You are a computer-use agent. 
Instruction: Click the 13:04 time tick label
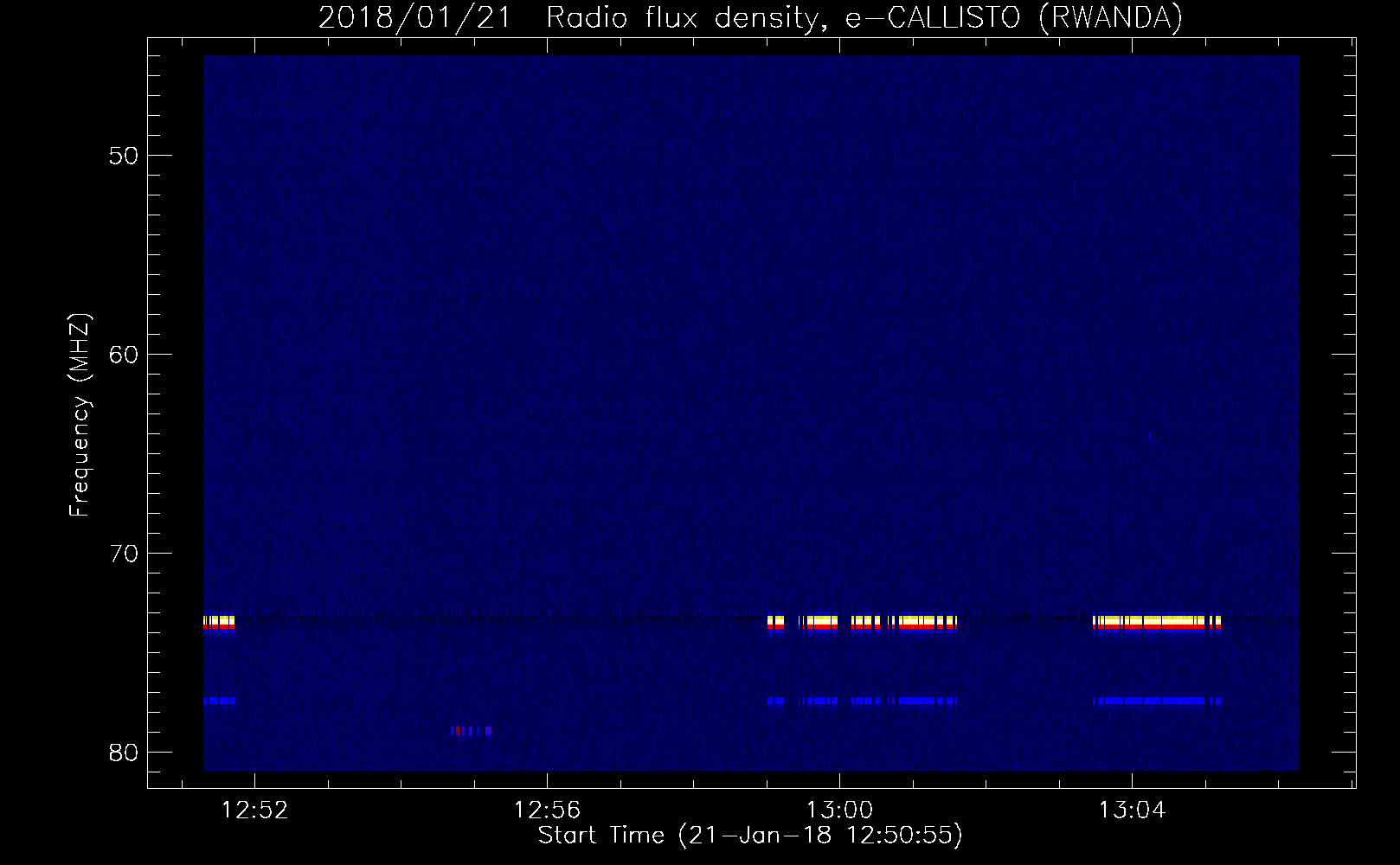tap(1132, 811)
